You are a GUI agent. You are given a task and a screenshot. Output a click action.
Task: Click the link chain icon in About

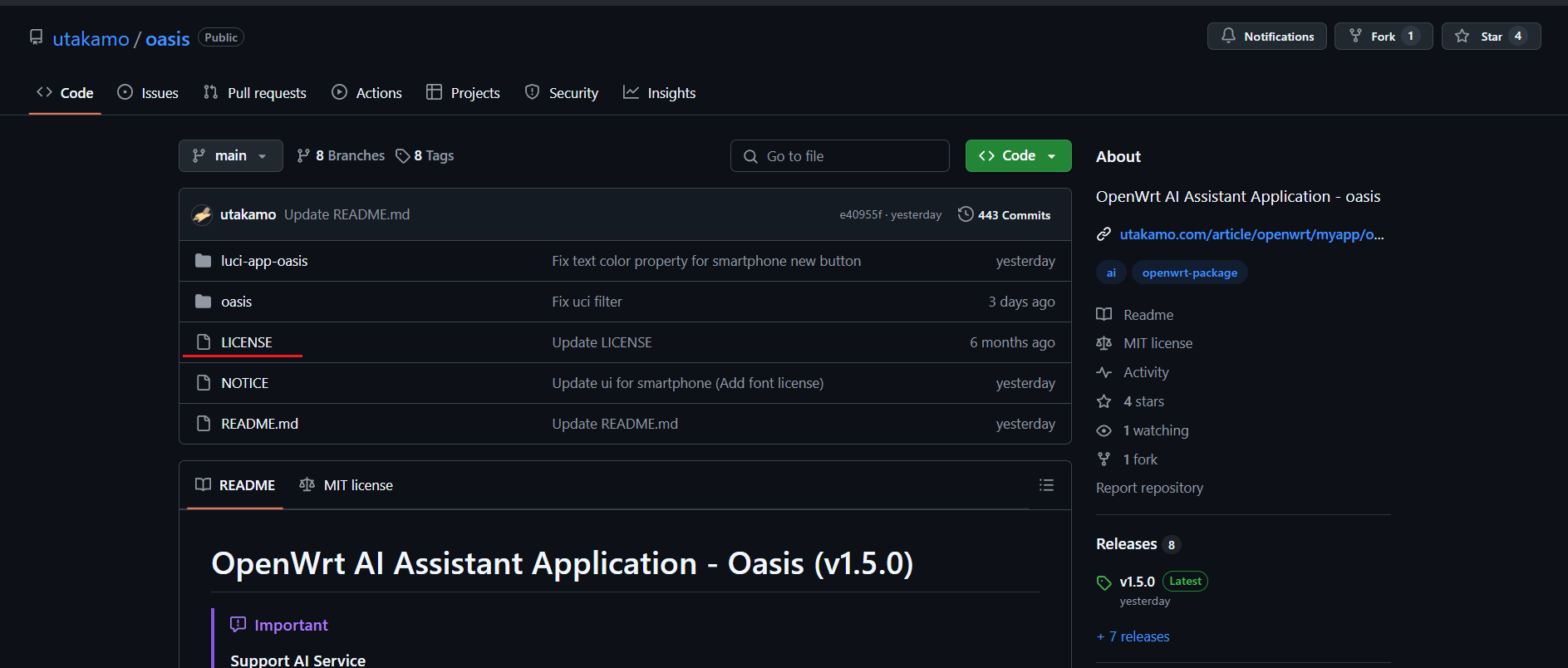point(1103,234)
